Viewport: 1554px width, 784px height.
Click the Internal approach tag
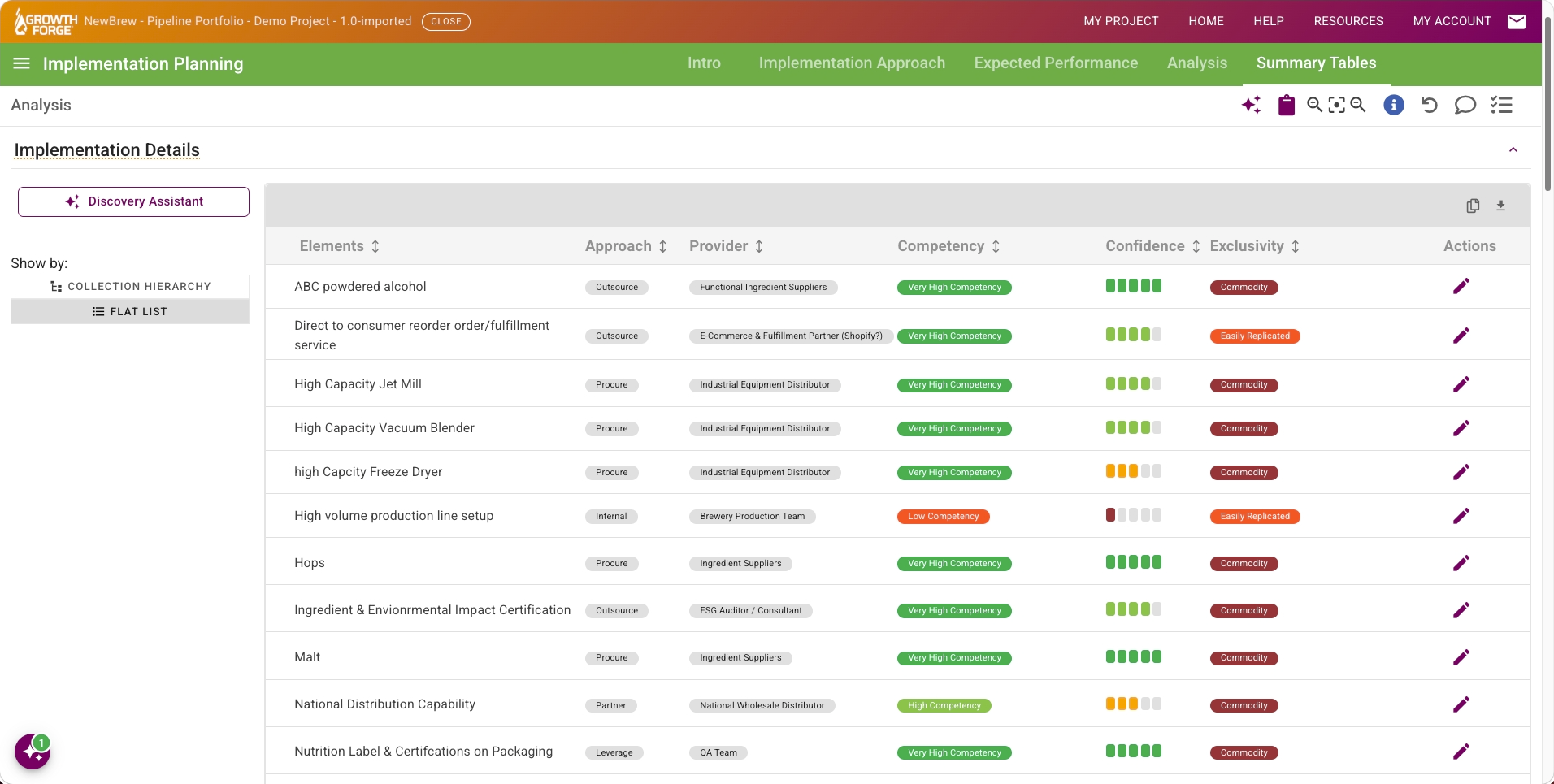click(611, 516)
